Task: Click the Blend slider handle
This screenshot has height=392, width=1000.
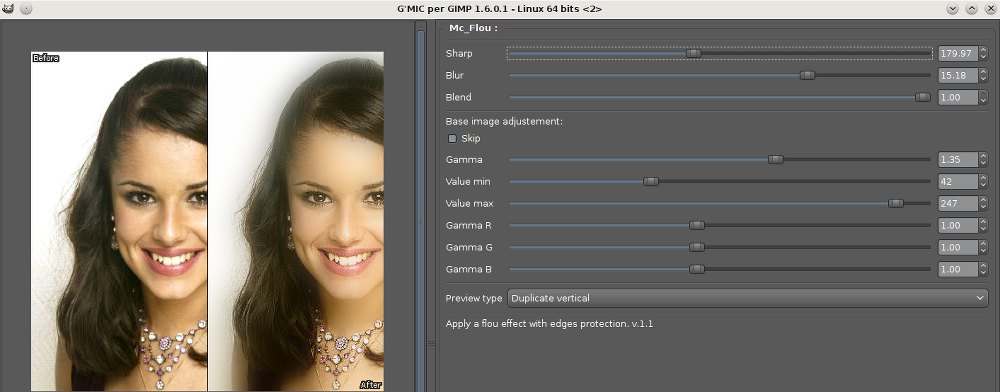Action: click(922, 97)
